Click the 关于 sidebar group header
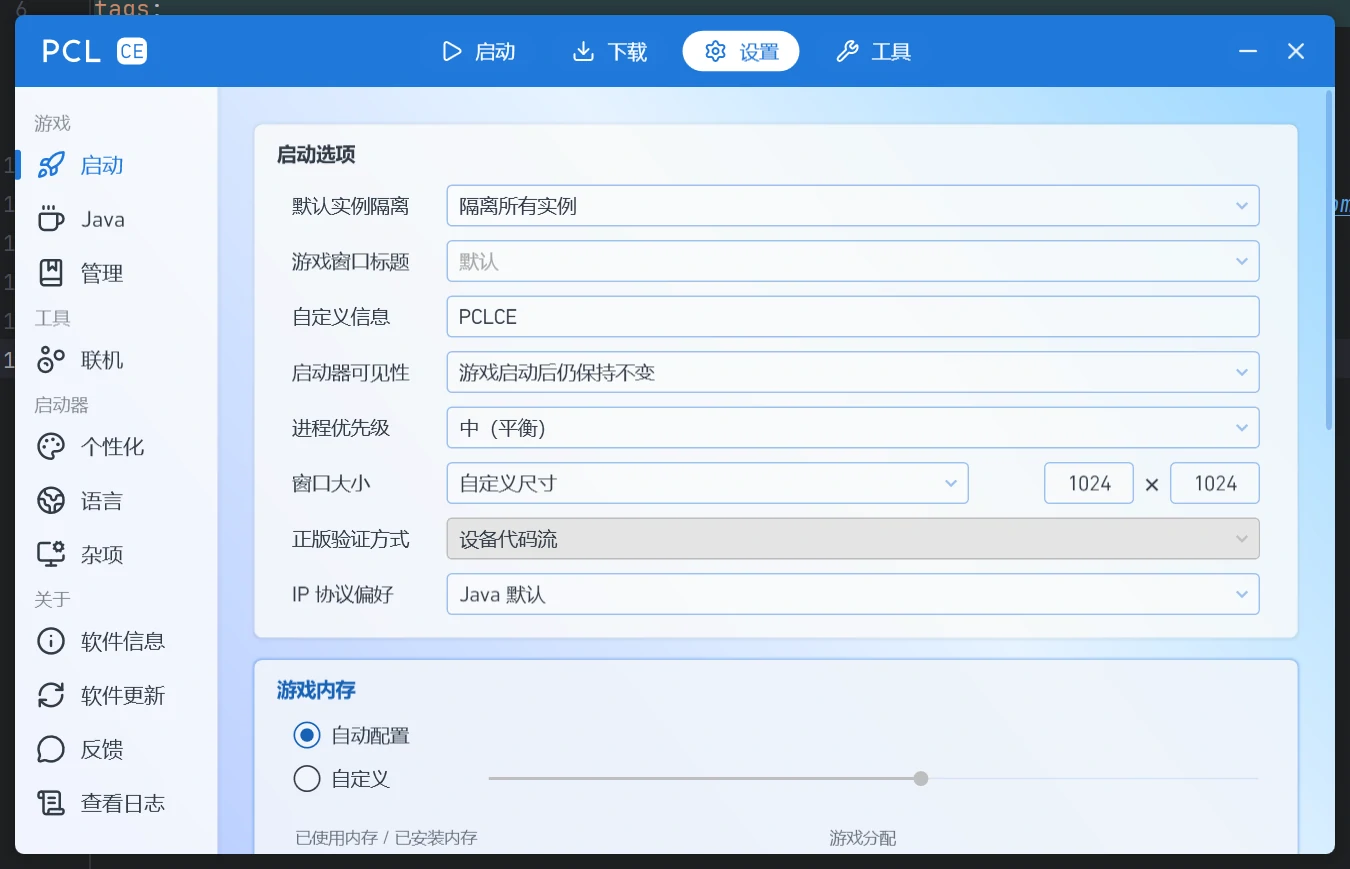 pos(53,599)
